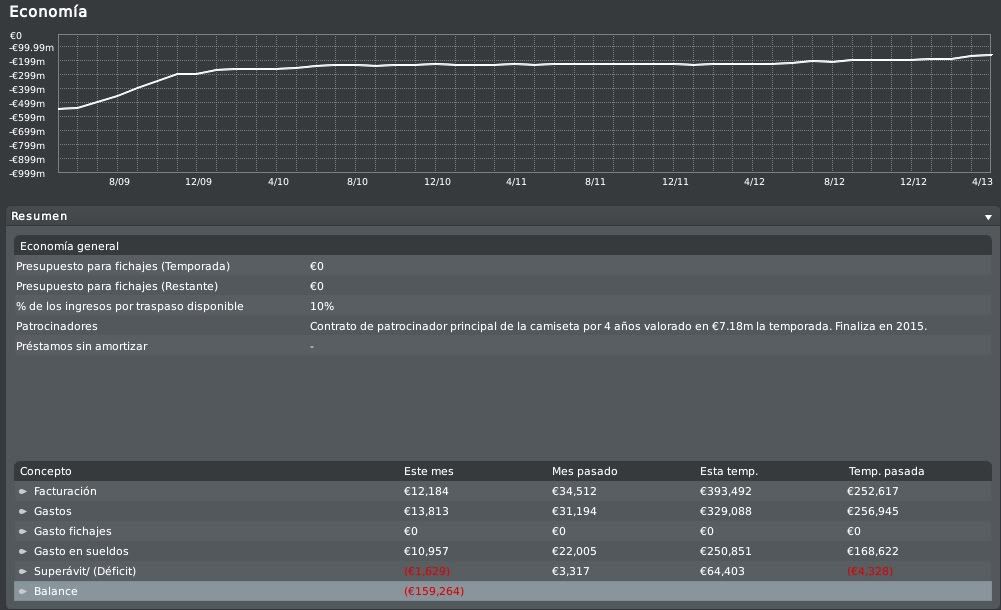Sort by the Temp. pasada column header
The width and height of the screenshot is (1001, 610).
click(x=886, y=471)
